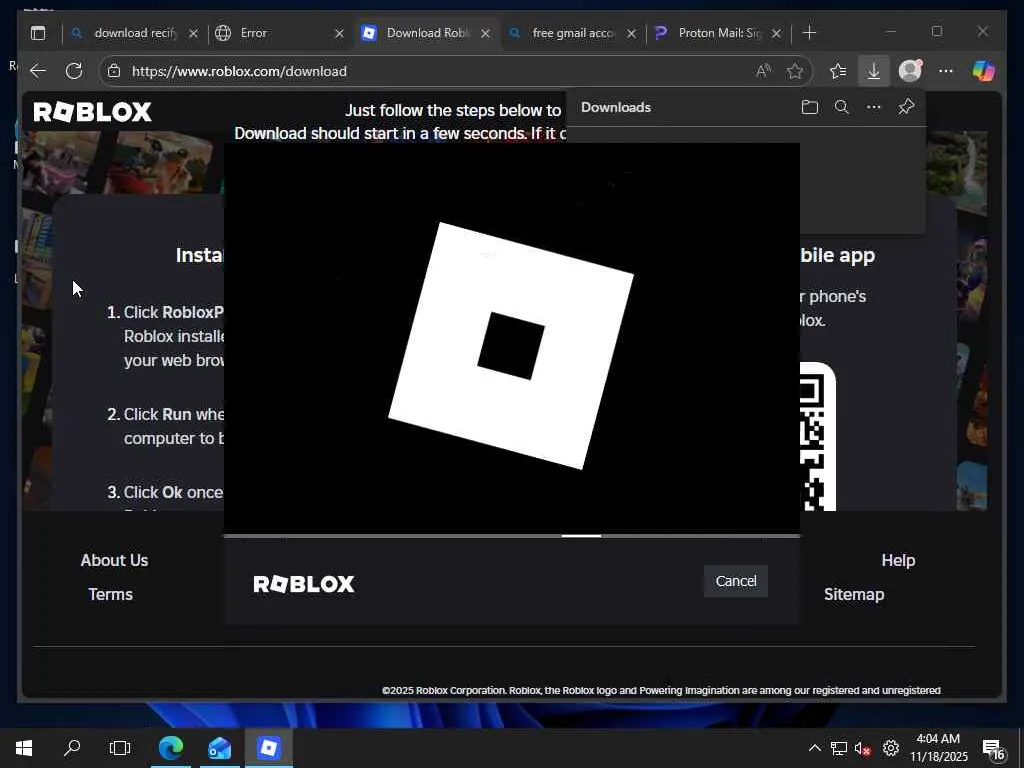Show hidden system tray icons
This screenshot has width=1024, height=768.
point(814,748)
